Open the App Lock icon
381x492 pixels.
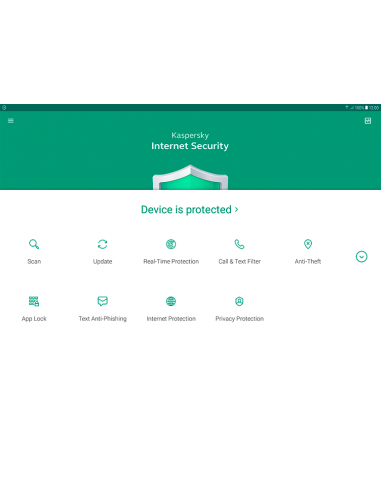(34, 301)
